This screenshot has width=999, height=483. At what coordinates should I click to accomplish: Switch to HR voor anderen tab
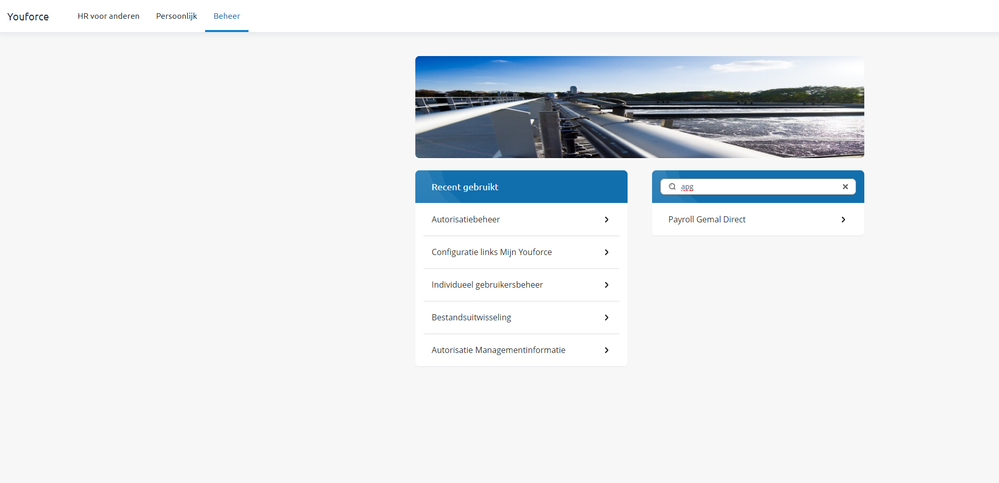click(x=108, y=16)
